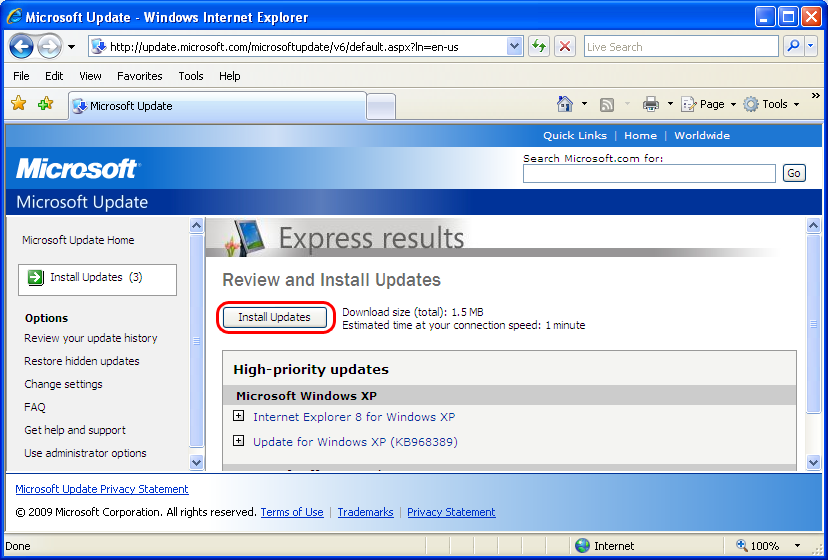Open Use administrator options
Viewport: 828px width, 560px height.
85,453
